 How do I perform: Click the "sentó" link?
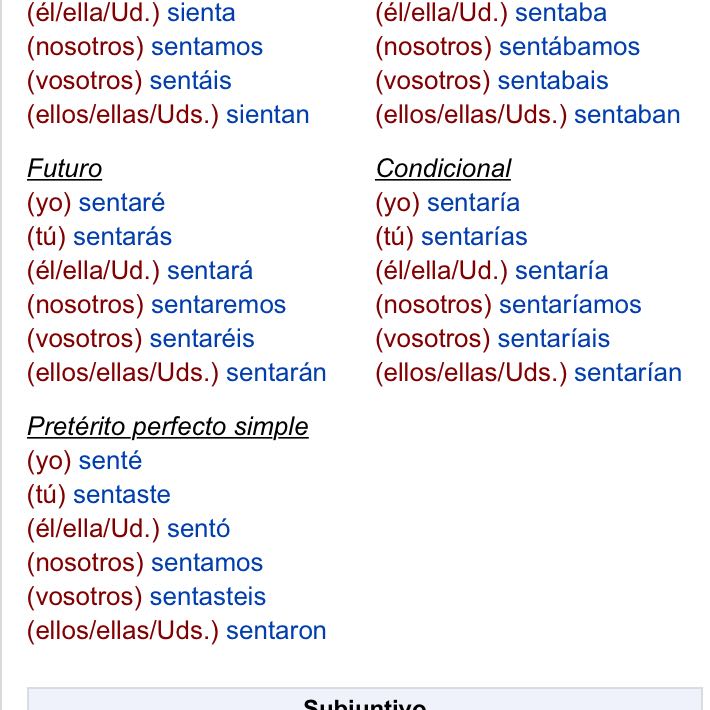[x=198, y=529]
